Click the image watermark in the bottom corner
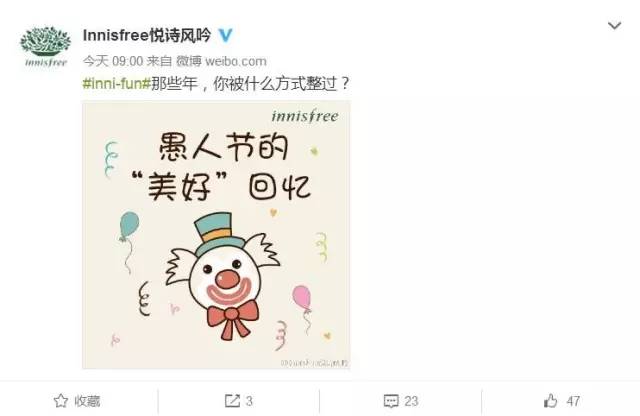The image size is (640, 416). (314, 363)
